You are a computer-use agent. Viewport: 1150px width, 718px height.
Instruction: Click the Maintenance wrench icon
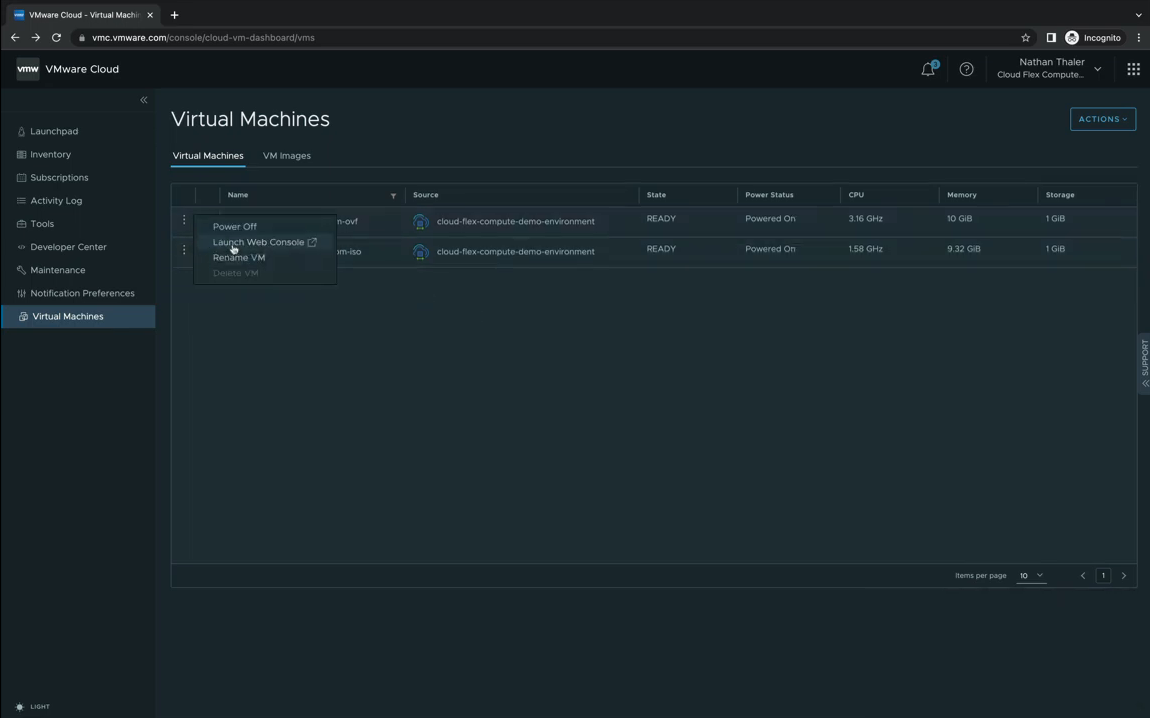[x=21, y=270]
